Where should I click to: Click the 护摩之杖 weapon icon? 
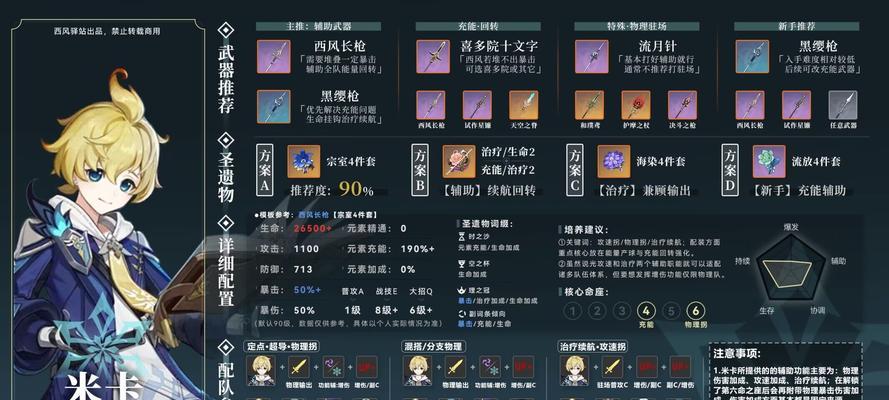636,105
